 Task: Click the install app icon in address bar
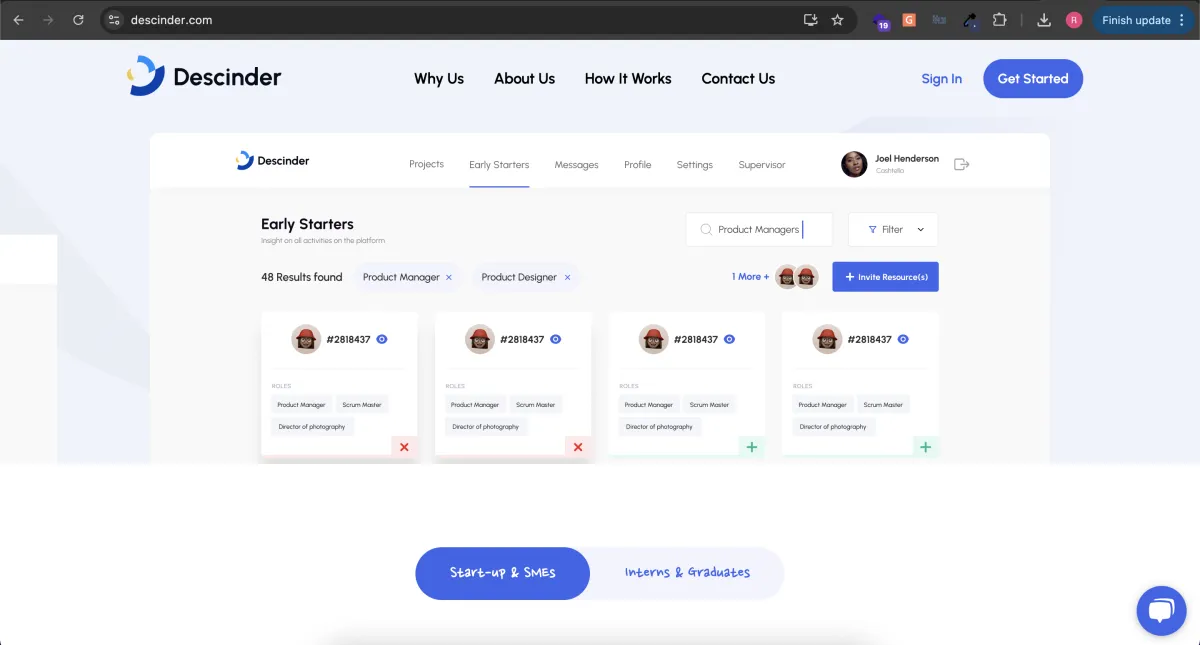[811, 20]
